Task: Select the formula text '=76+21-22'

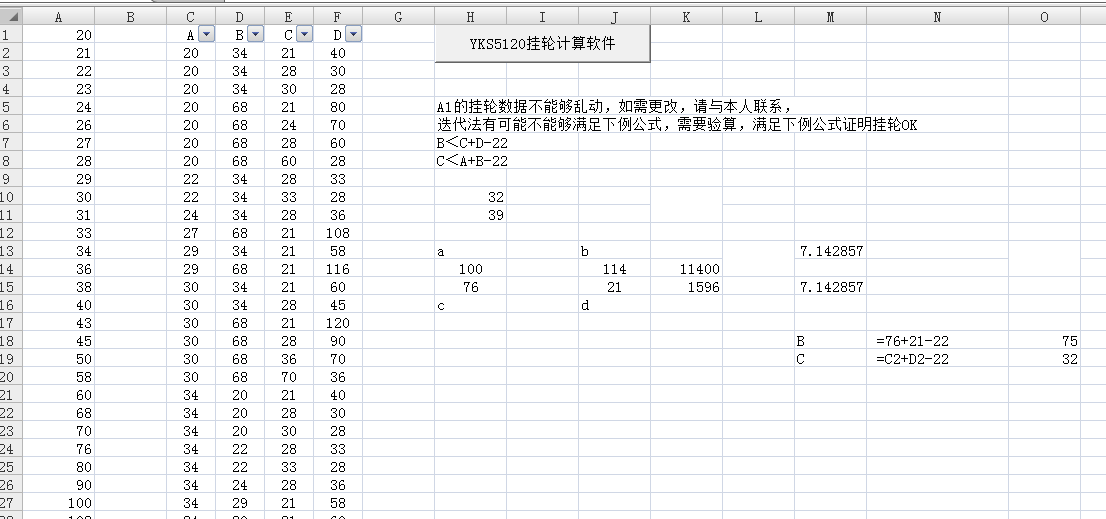Action: [x=912, y=341]
